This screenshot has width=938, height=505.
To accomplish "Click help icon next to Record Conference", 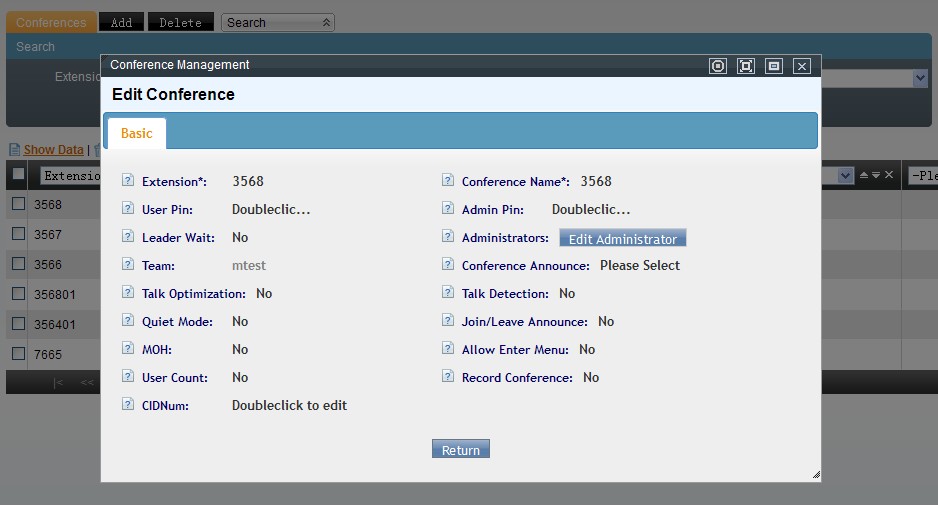I will (x=448, y=377).
